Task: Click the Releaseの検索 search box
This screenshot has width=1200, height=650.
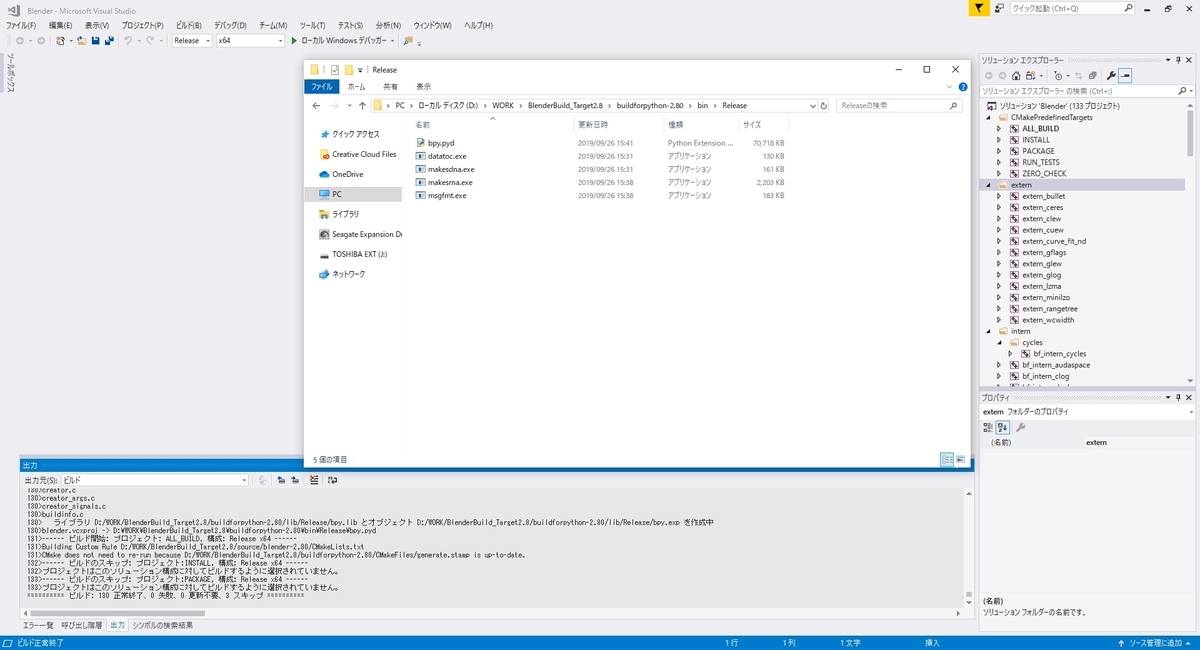Action: (x=900, y=105)
